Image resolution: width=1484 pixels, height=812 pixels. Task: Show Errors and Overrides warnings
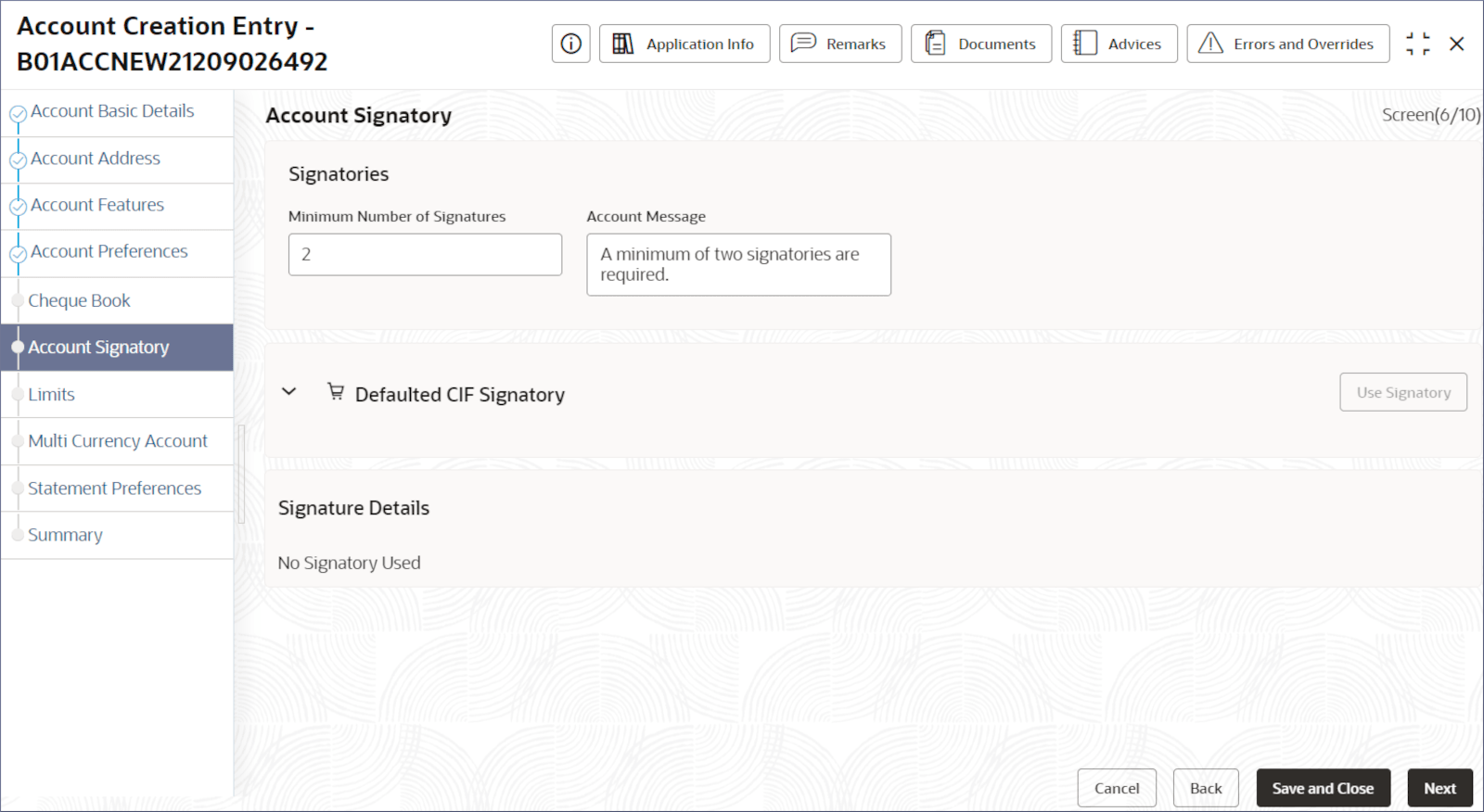[1287, 44]
